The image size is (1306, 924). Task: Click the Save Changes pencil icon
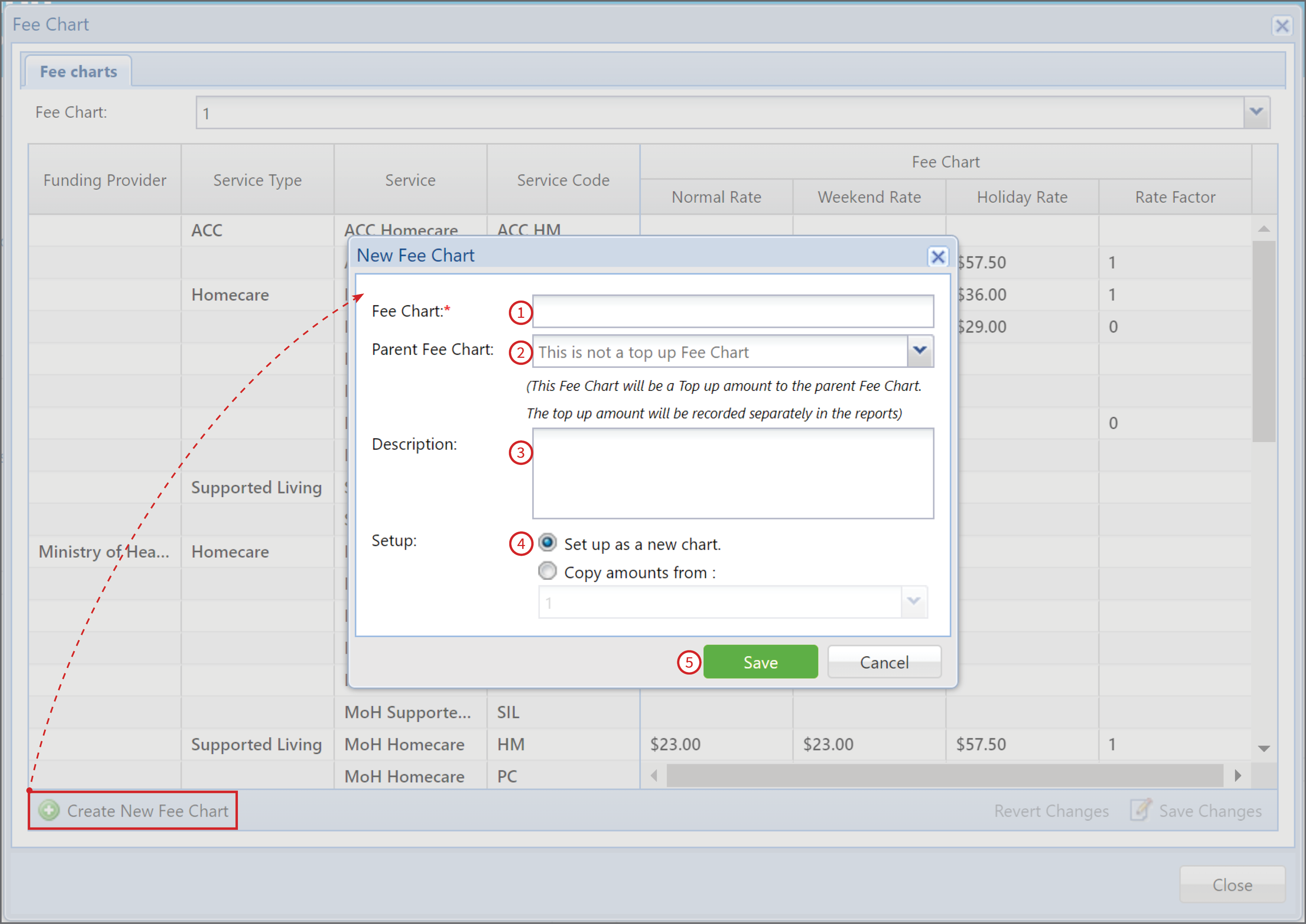pyautogui.click(x=1141, y=809)
